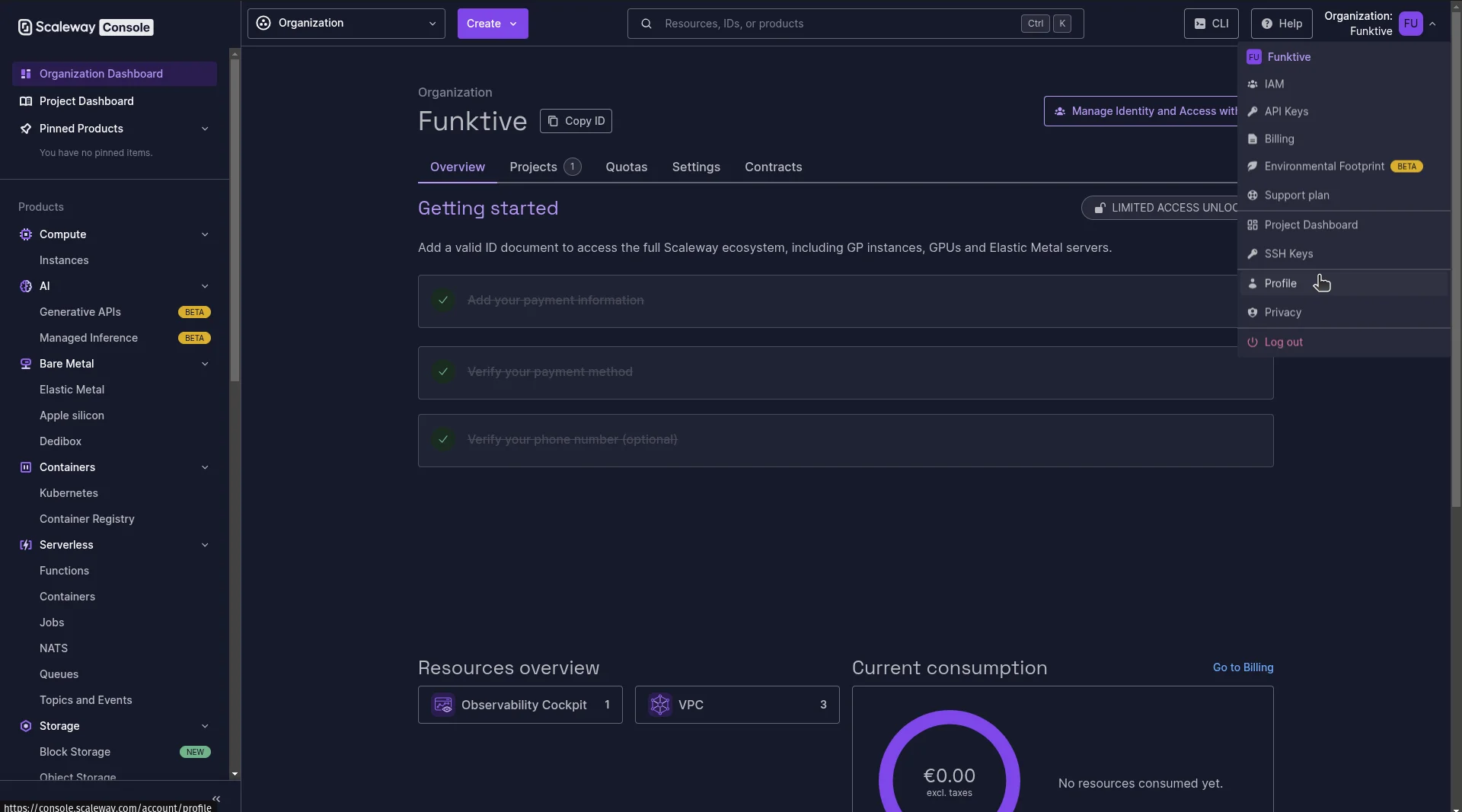Click the Environmental Footprint leaf icon
The width and height of the screenshot is (1462, 812).
(1253, 167)
